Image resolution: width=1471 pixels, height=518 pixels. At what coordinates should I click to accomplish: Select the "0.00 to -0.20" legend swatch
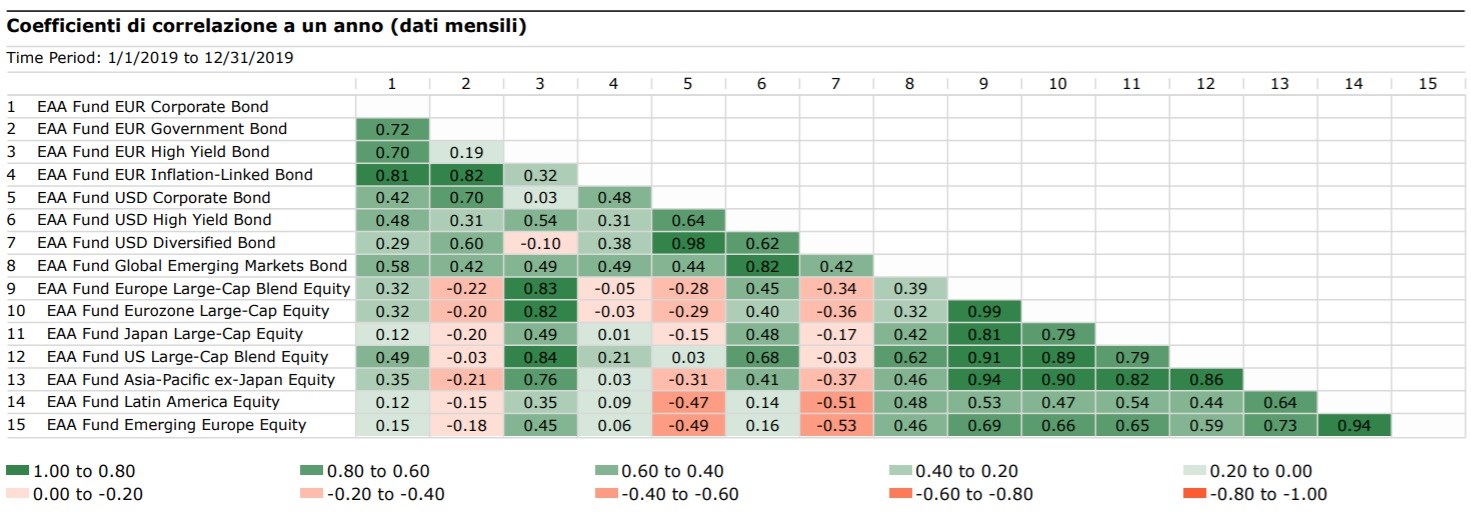[x=17, y=493]
